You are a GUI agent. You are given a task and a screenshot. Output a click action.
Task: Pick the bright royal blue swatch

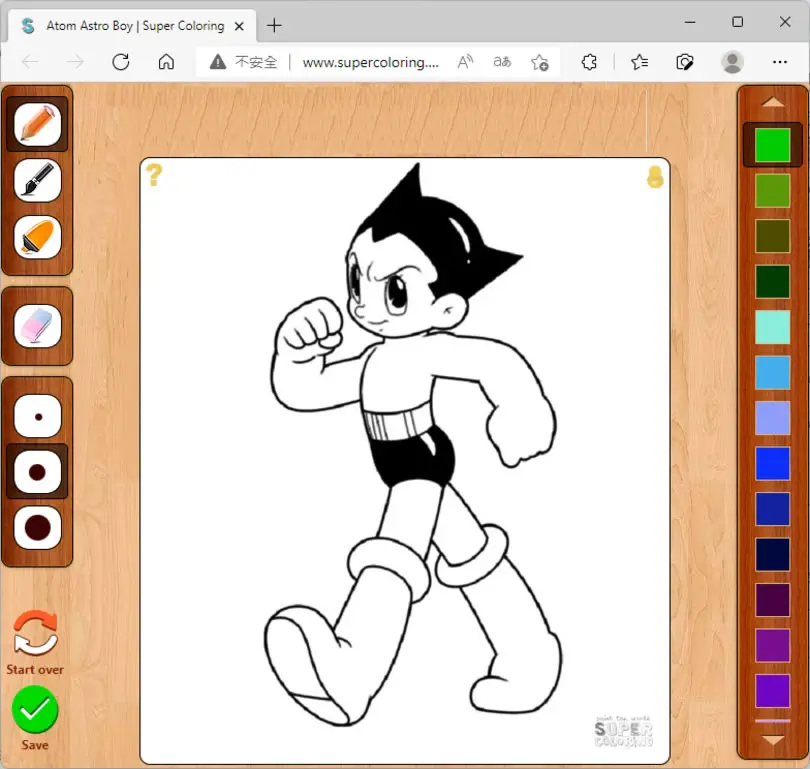pos(772,463)
